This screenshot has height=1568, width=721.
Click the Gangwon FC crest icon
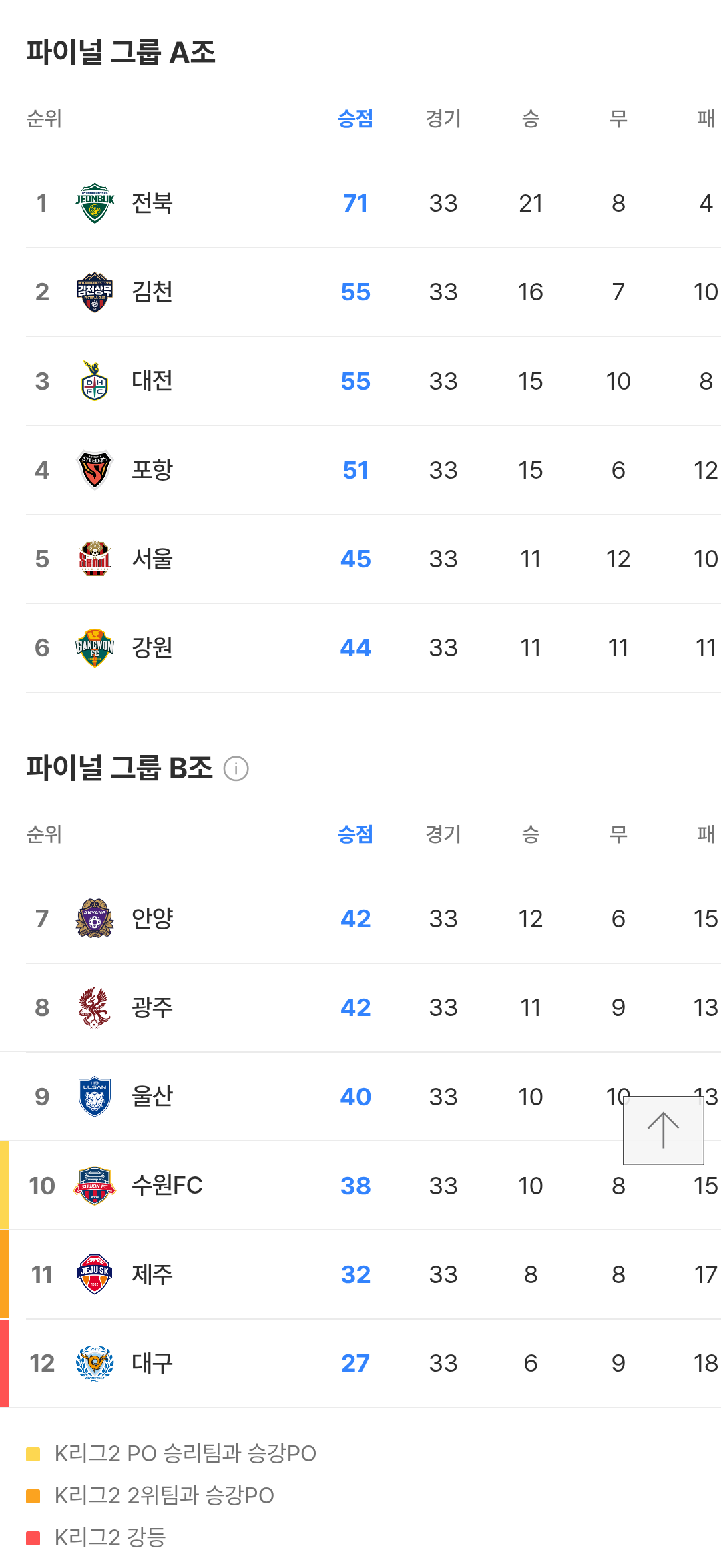(95, 647)
